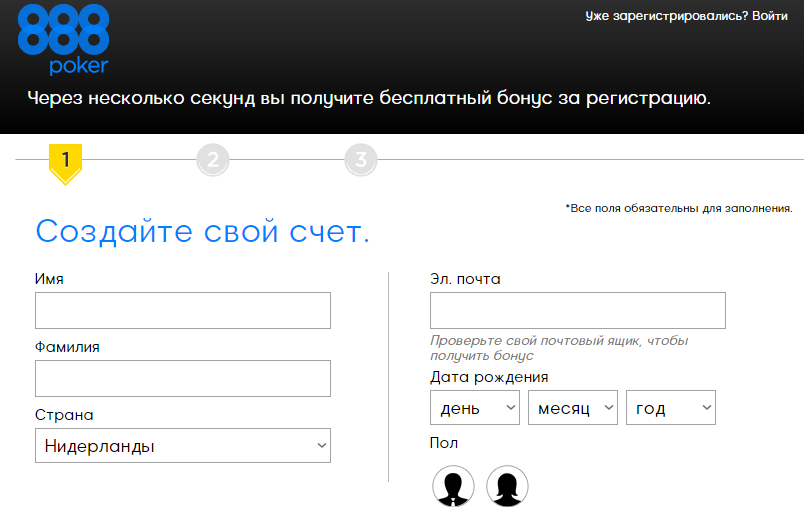Screen dimensions: 804x518
Task: Click the required fields notice text
Action: [x=679, y=208]
